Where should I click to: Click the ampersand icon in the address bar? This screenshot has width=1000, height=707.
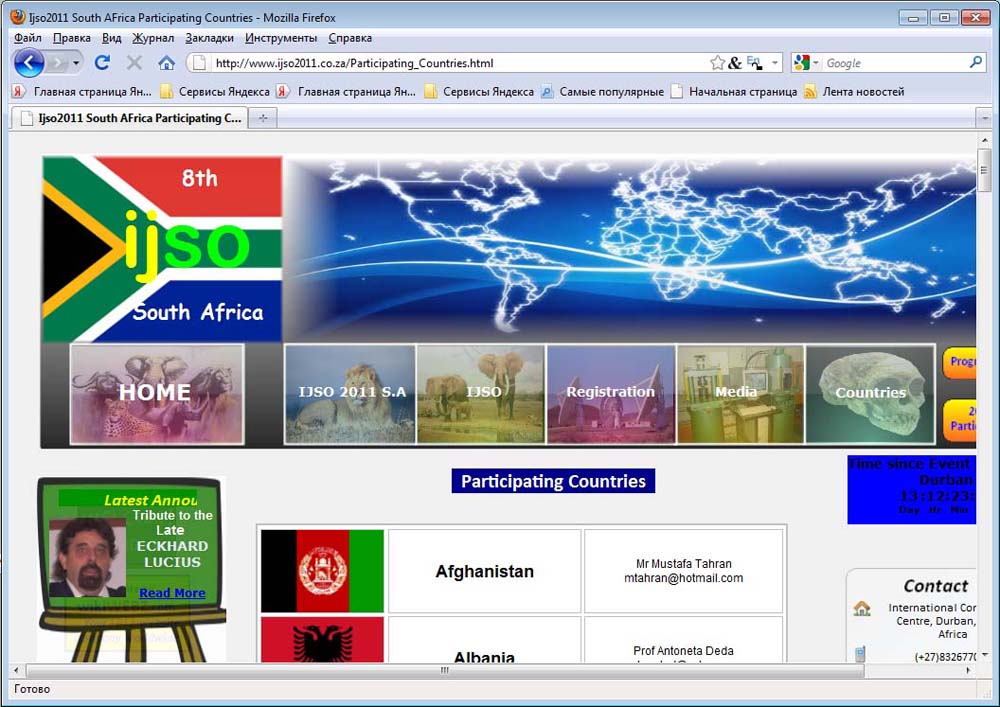point(735,62)
